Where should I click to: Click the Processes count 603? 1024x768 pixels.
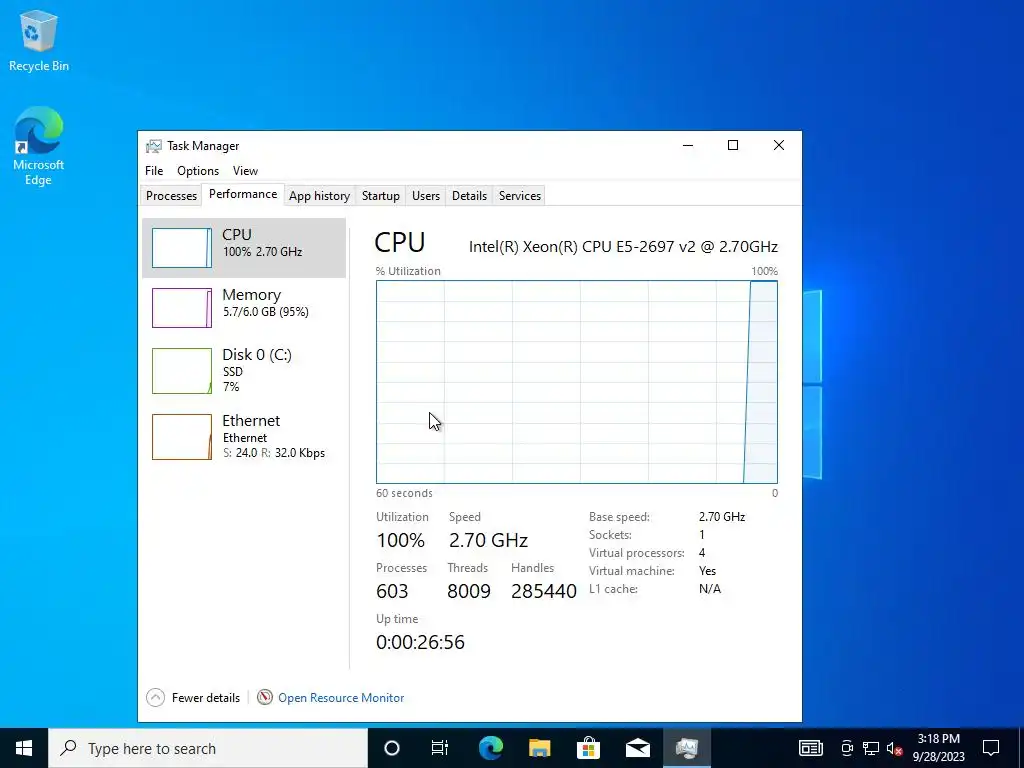(x=392, y=591)
